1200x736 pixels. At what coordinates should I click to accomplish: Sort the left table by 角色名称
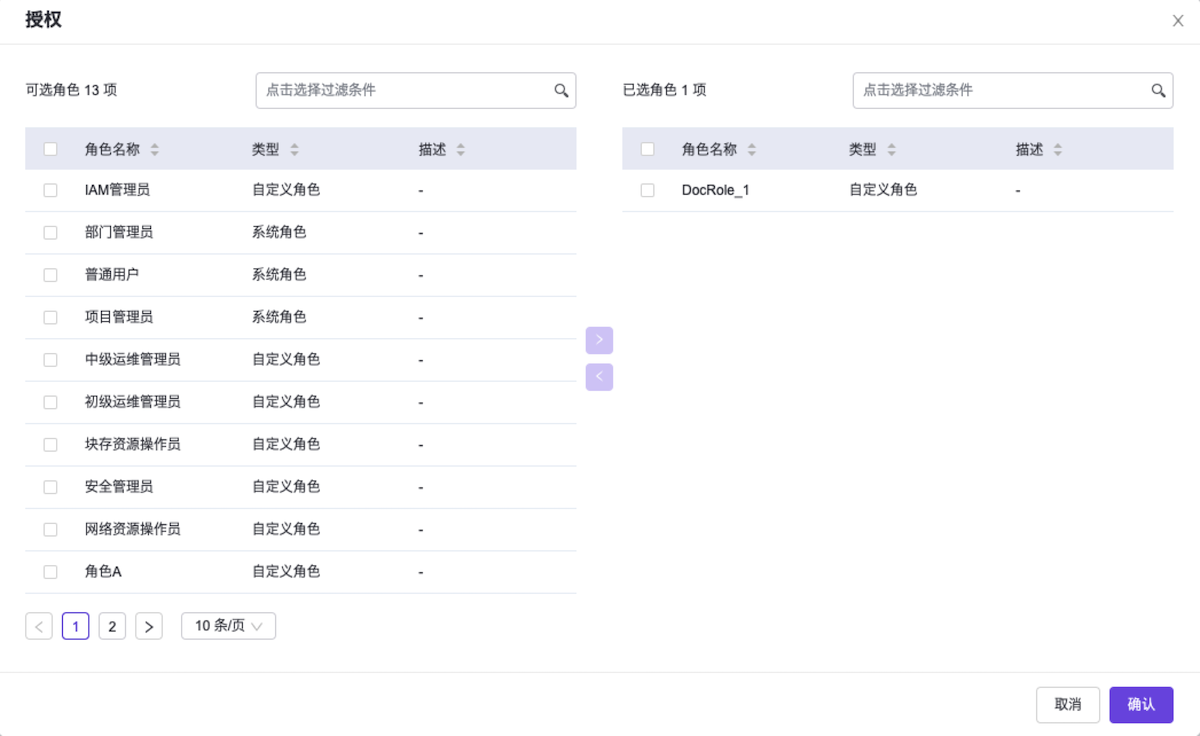click(154, 148)
